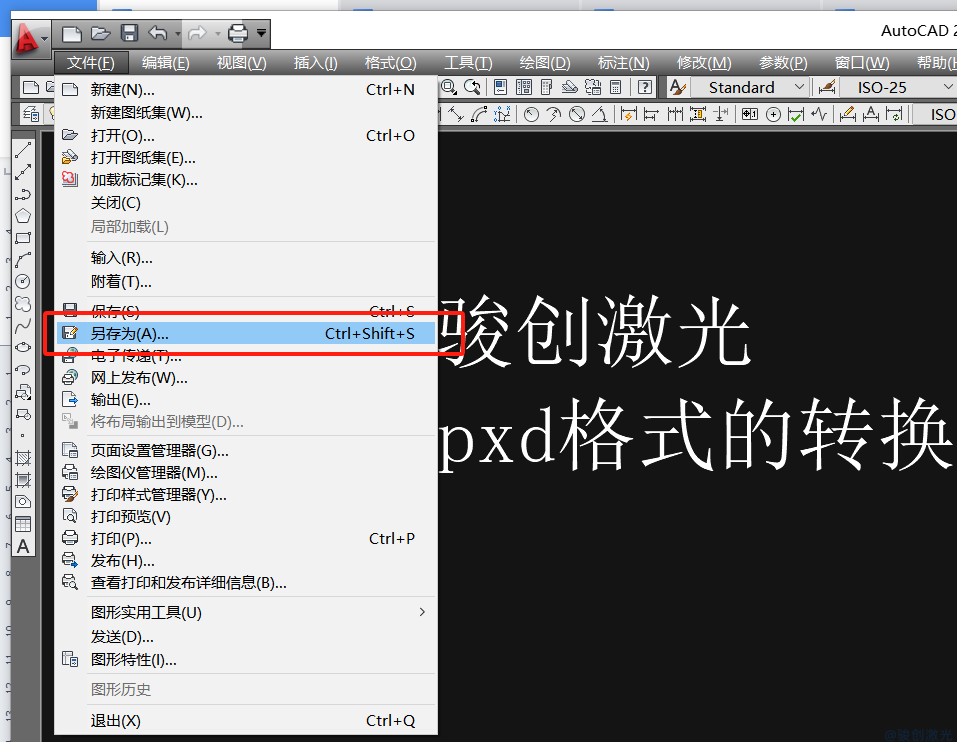Select the Polygon tool
This screenshot has width=957, height=742.
pyautogui.click(x=23, y=216)
